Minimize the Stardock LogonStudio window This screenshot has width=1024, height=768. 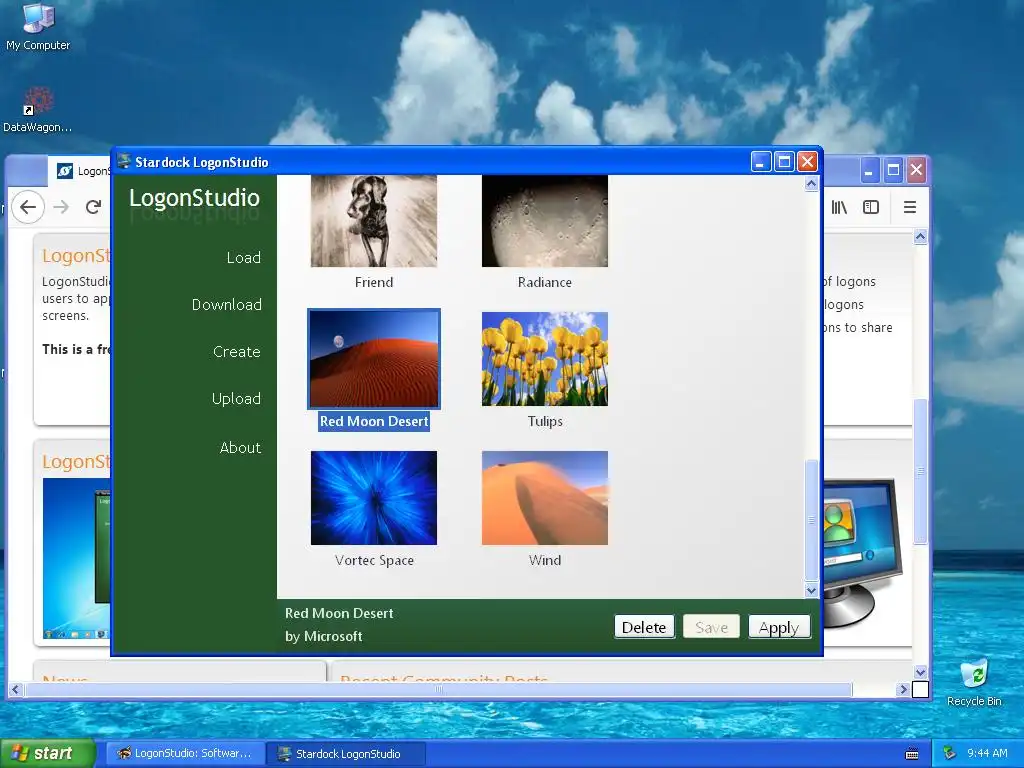760,161
